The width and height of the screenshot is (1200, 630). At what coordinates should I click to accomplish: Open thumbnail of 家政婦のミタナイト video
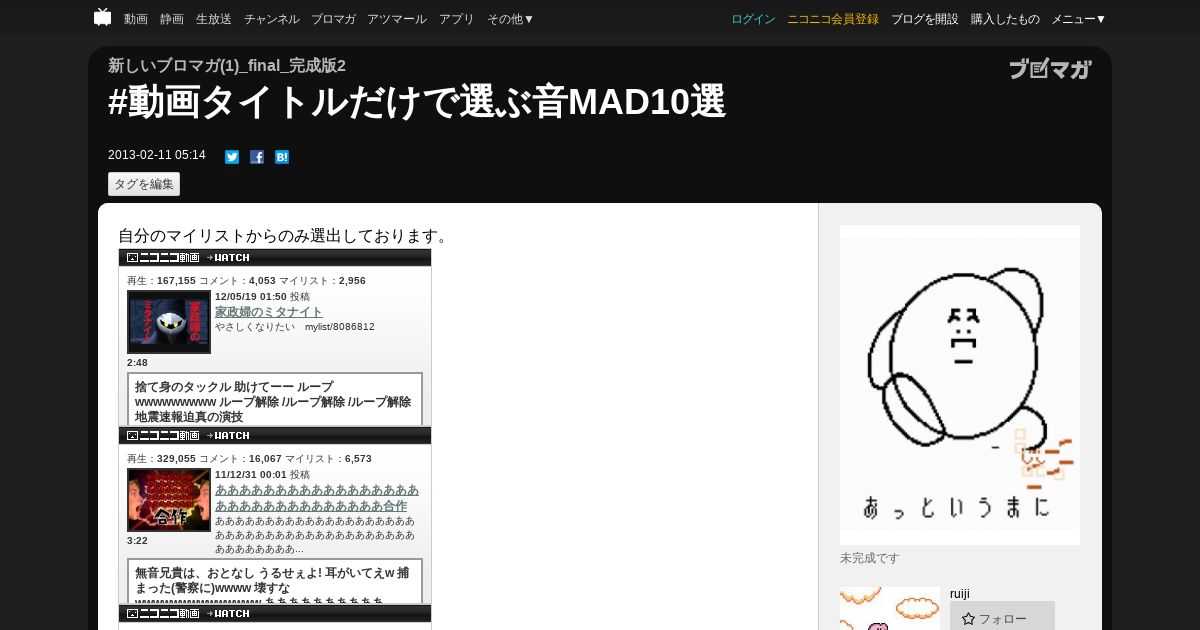169,322
